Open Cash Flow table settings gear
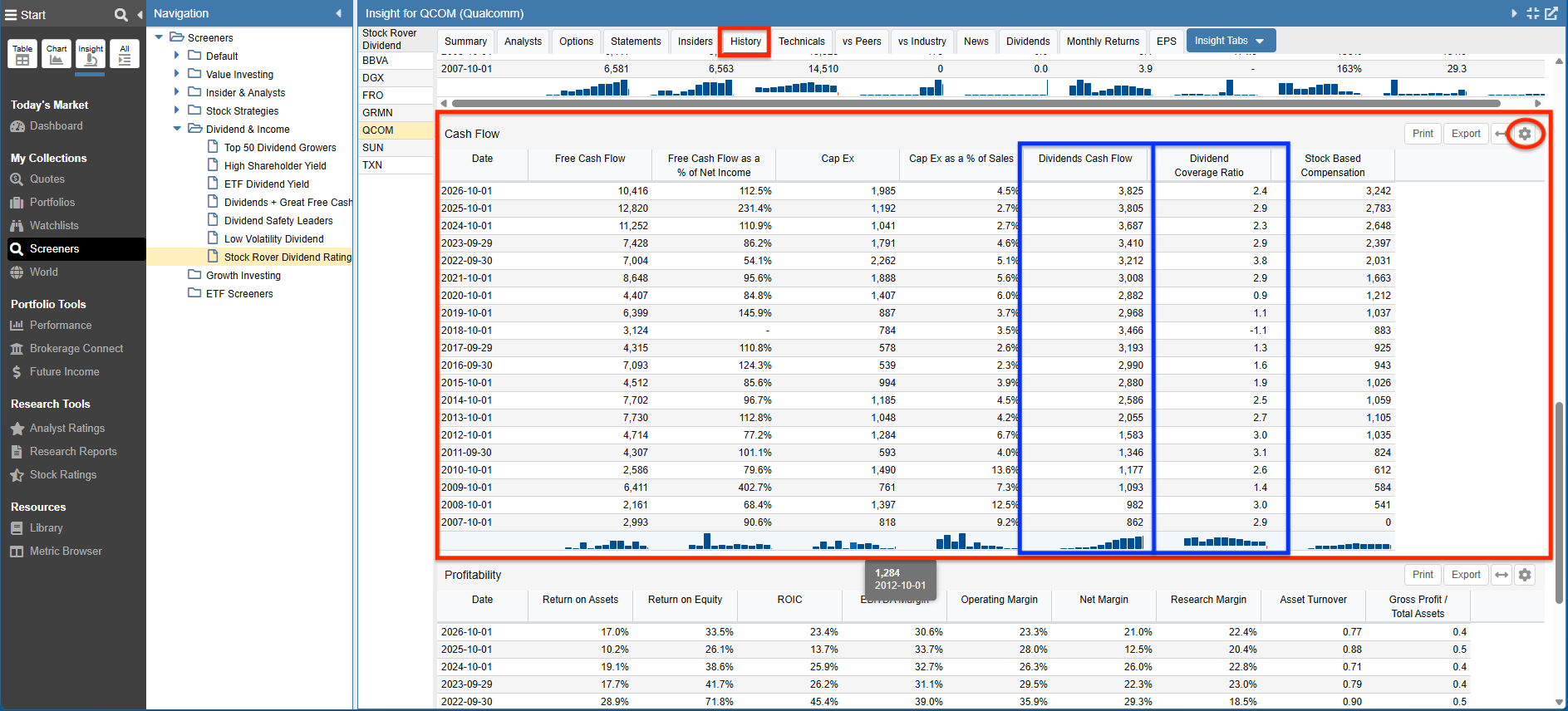1568x711 pixels. (x=1525, y=134)
